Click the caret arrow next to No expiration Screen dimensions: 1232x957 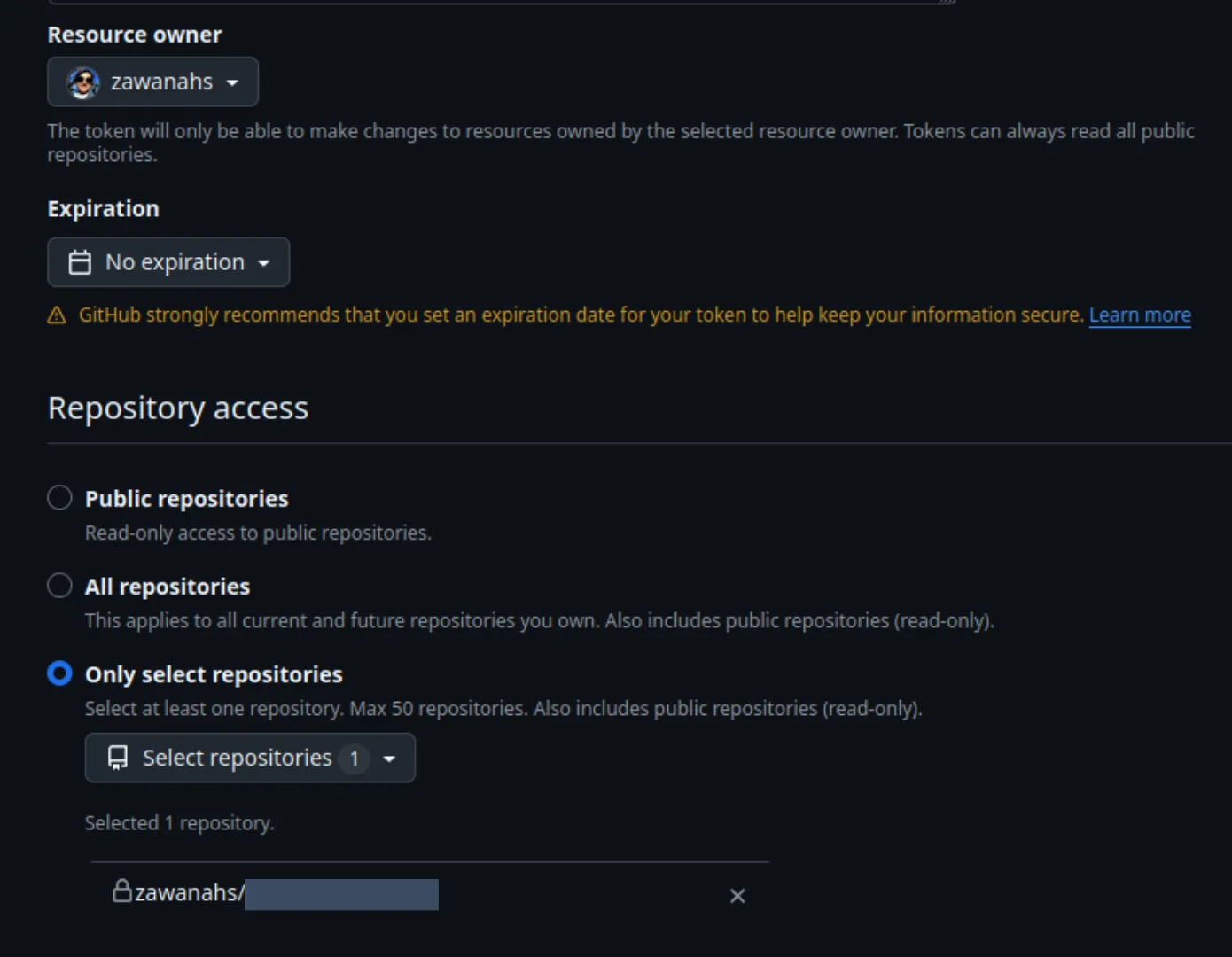click(263, 263)
